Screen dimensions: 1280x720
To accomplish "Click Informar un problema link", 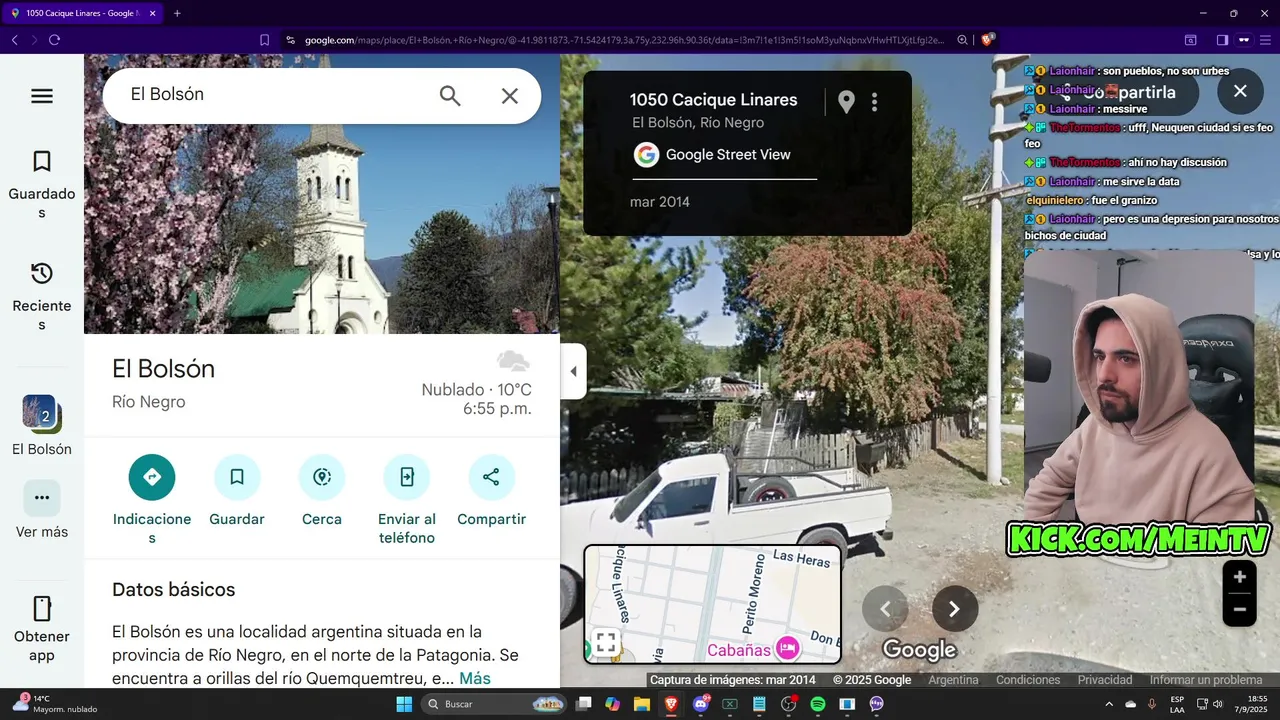I will click(x=1206, y=680).
